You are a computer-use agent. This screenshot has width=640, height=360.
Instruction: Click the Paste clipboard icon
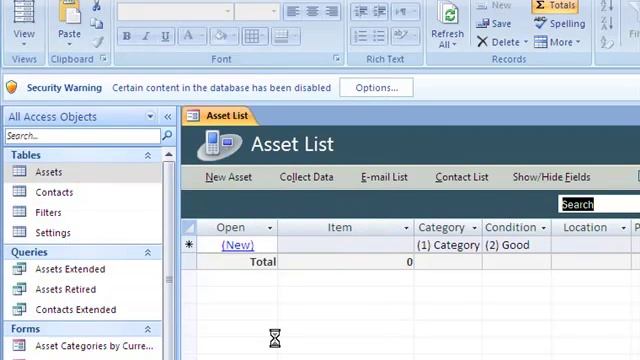[69, 11]
